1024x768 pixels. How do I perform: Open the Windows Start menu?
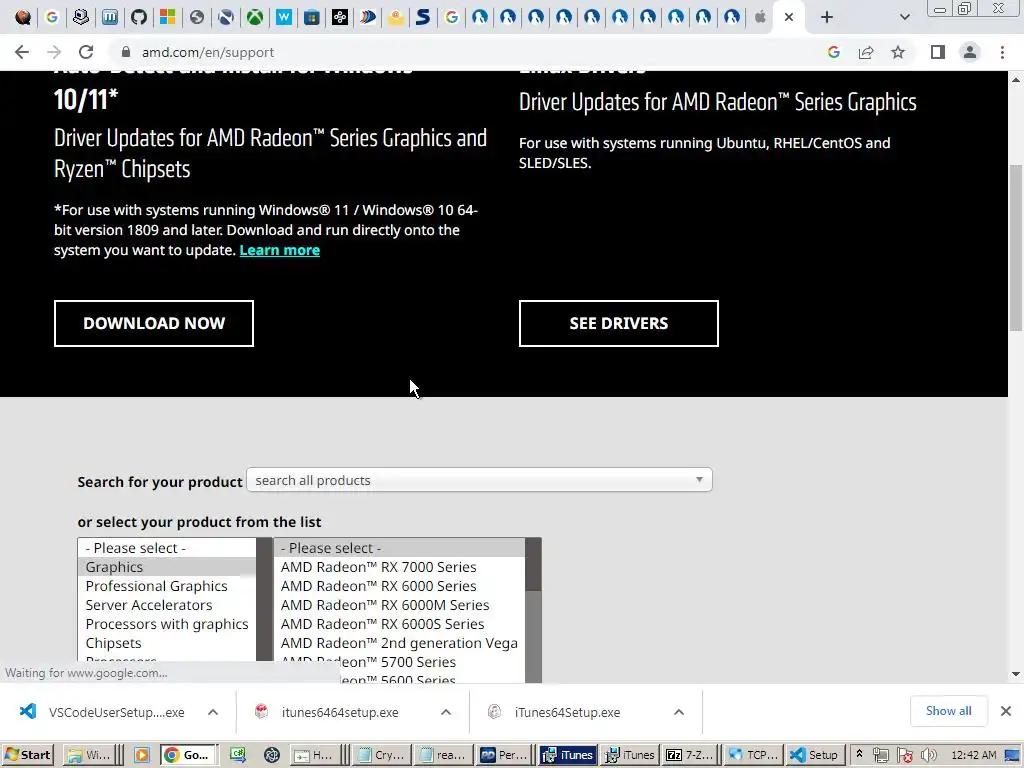(x=27, y=755)
